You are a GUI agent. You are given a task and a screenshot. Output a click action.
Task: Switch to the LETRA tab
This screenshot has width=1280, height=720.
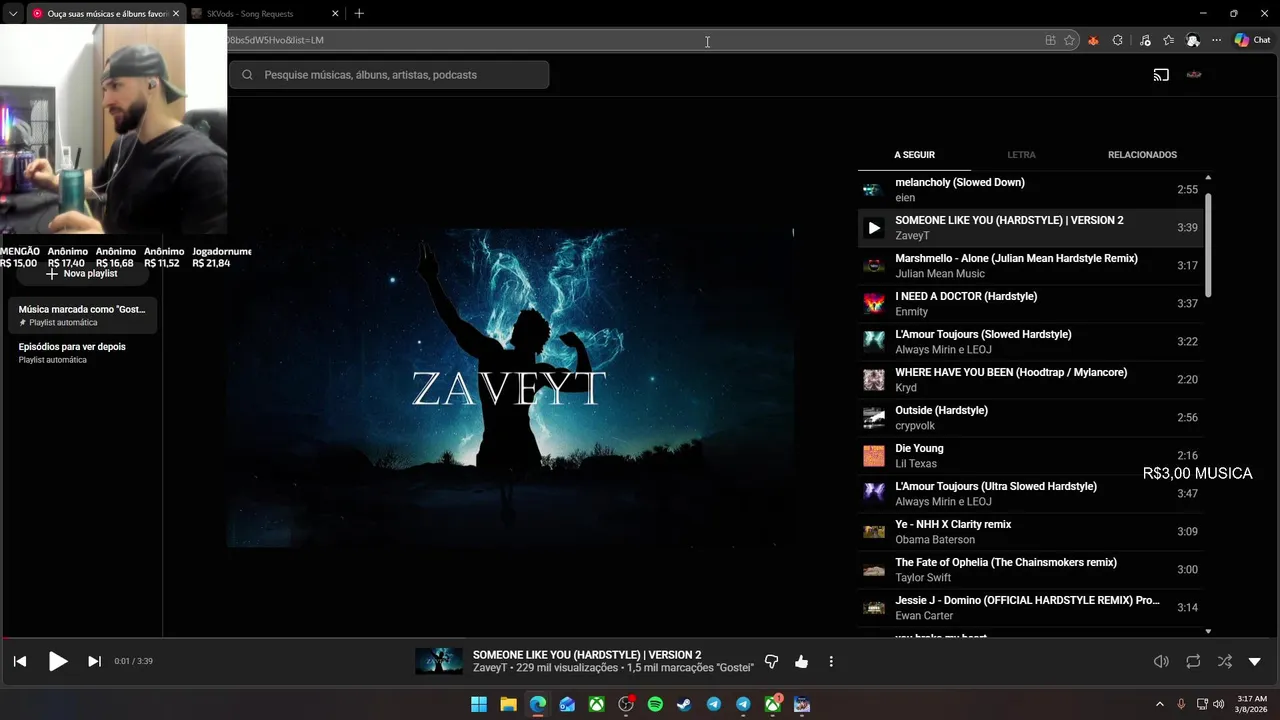coord(1021,155)
